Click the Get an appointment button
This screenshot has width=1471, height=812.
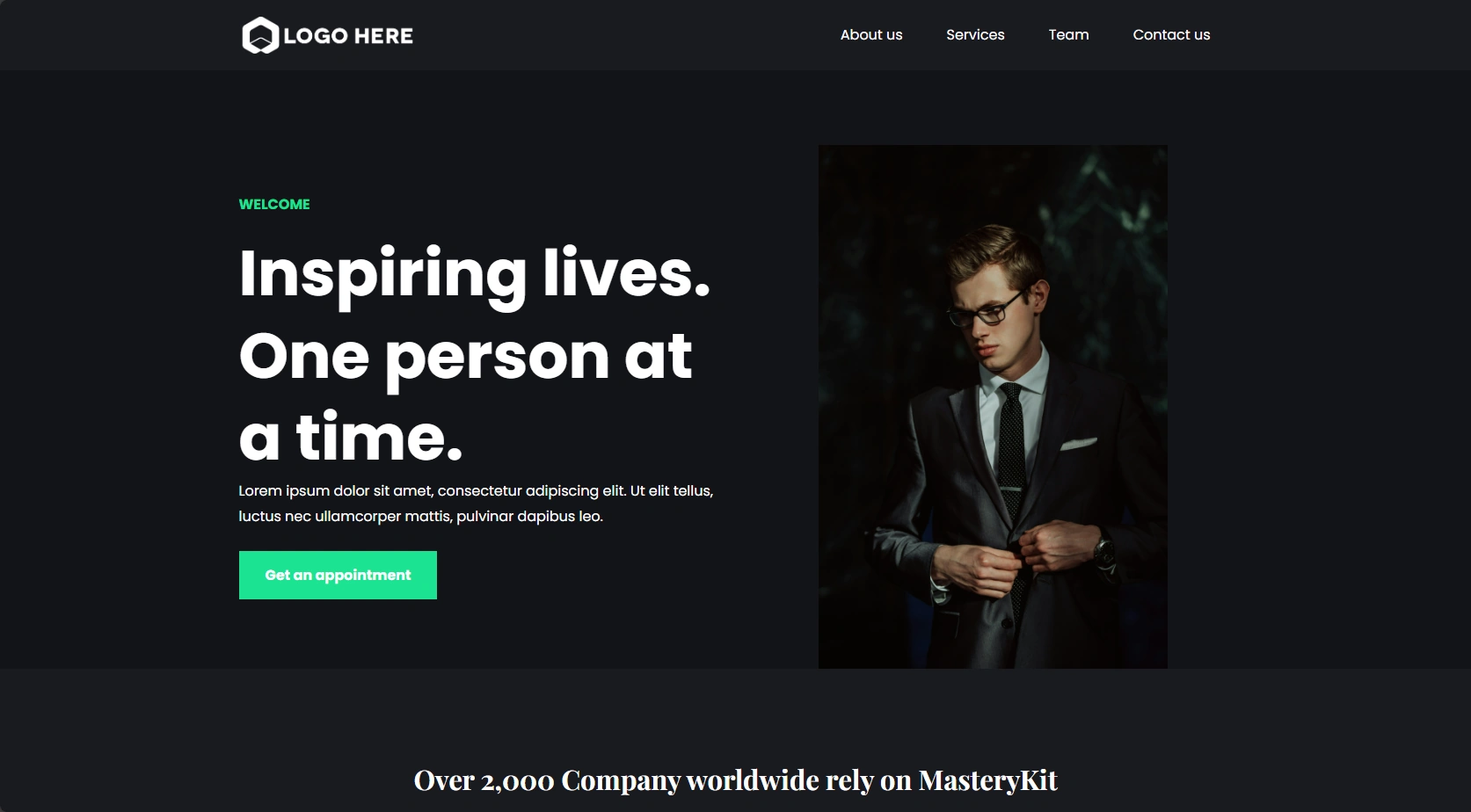tap(338, 575)
